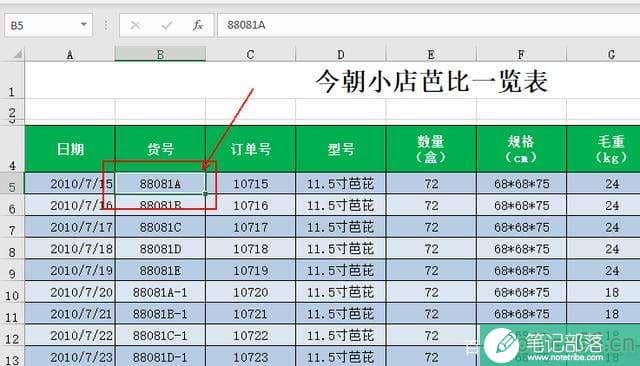Viewport: 640px width, 366px height.
Task: Click the formula bar containing 88081A
Action: coord(429,25)
